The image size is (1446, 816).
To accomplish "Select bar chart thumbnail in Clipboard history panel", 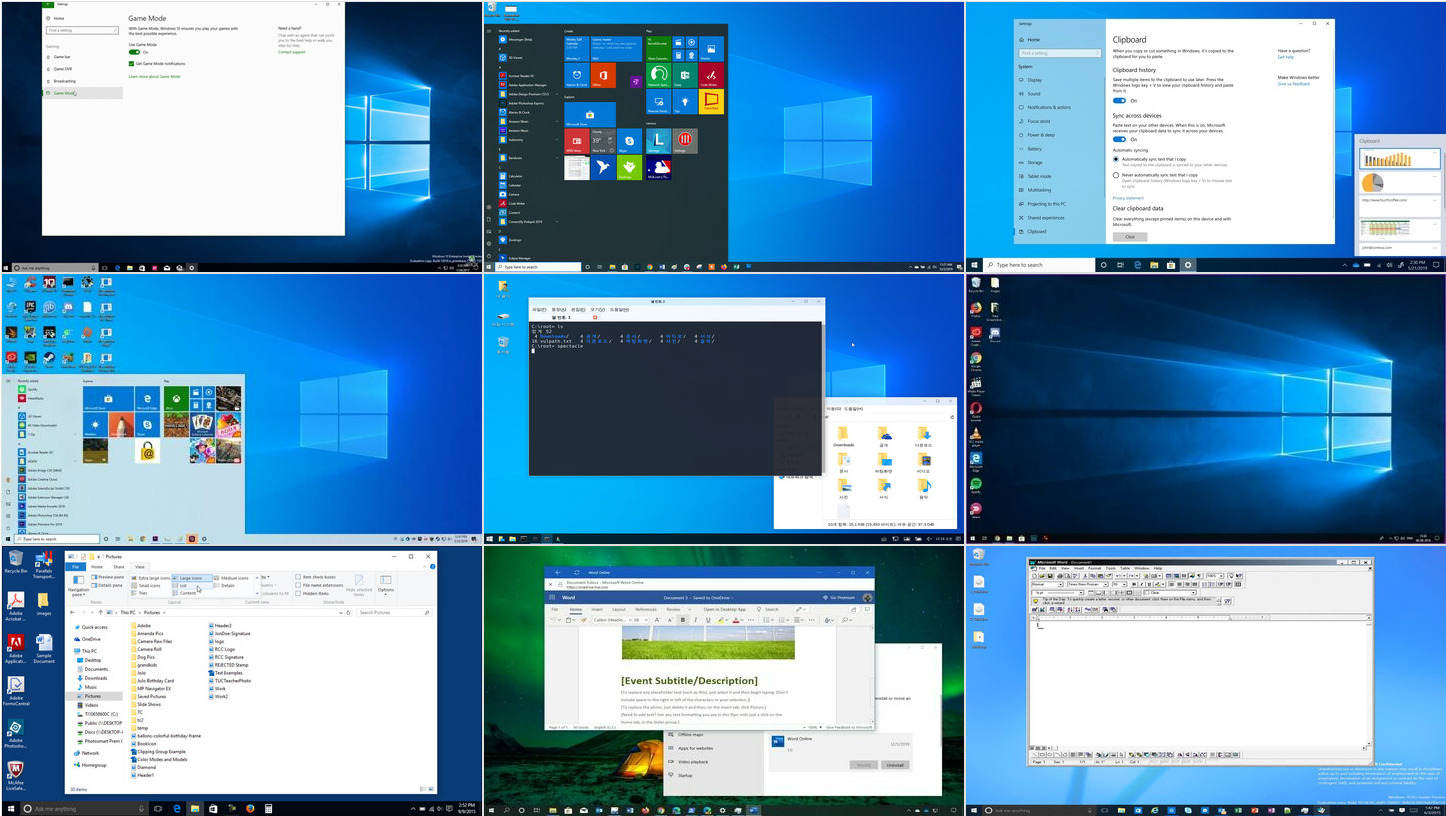I will tap(1400, 158).
